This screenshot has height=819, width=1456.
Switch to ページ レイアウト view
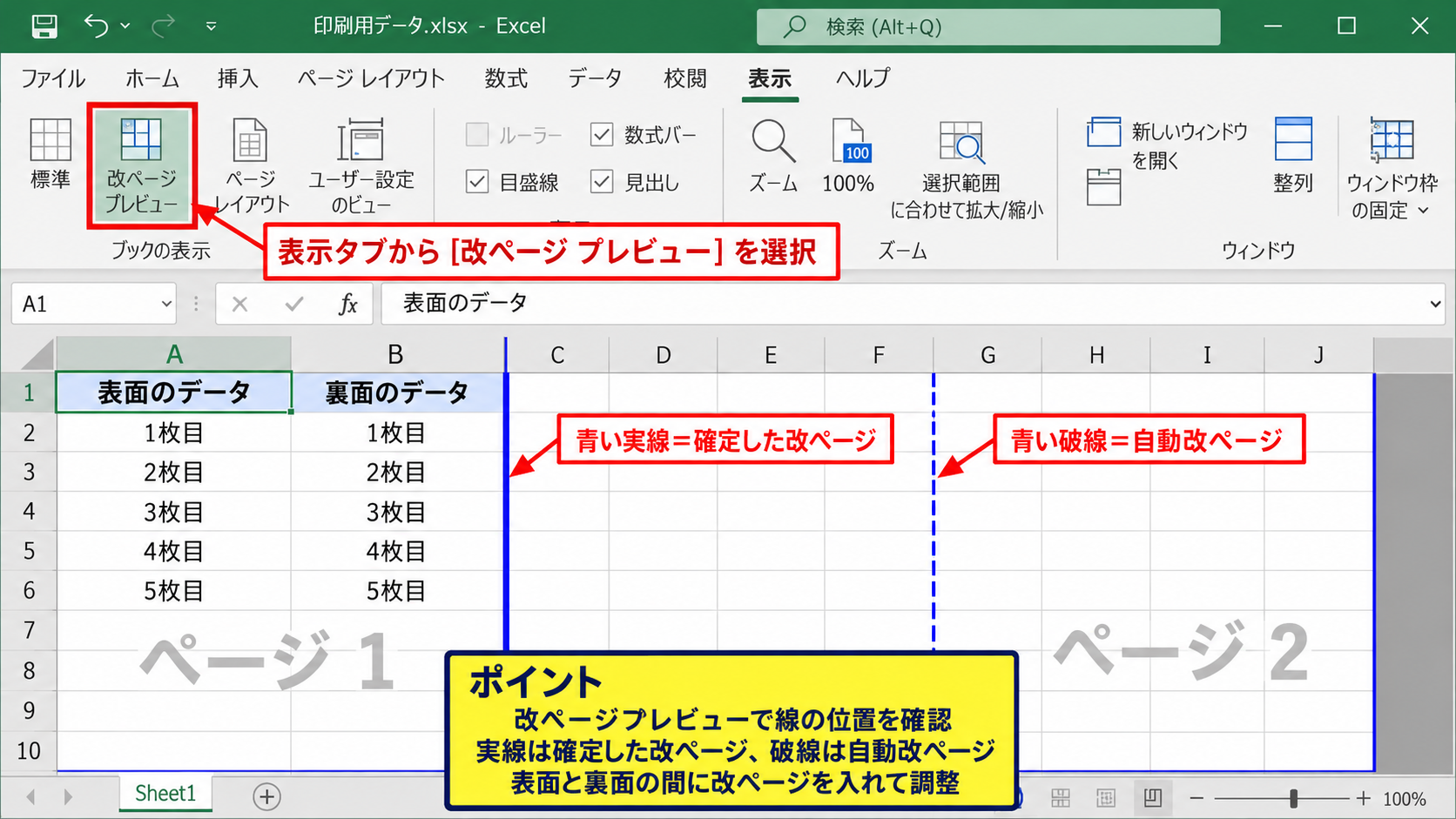coord(251,165)
